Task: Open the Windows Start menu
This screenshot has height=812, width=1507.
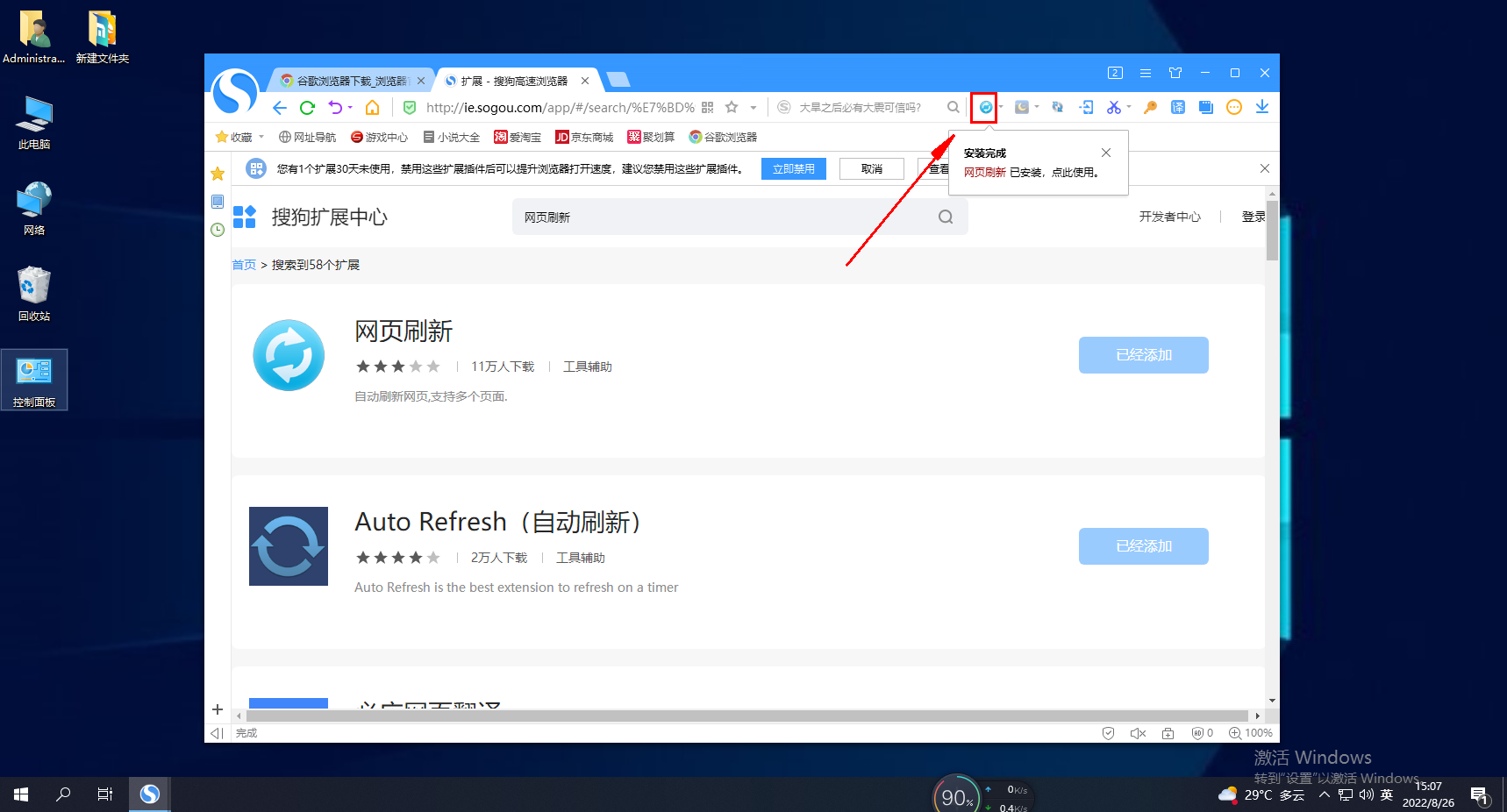Action: [21, 794]
